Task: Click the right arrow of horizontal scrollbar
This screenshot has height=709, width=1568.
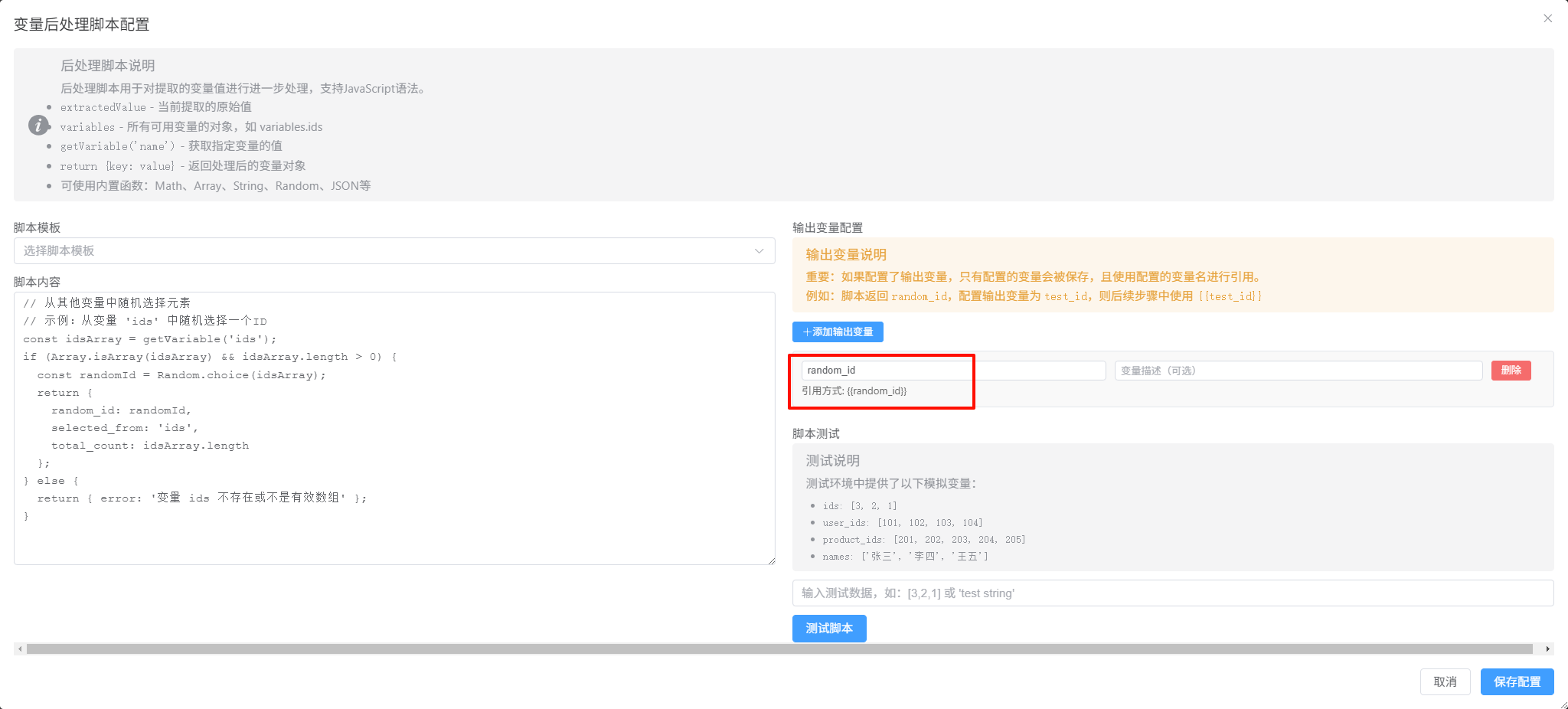Action: point(1547,649)
